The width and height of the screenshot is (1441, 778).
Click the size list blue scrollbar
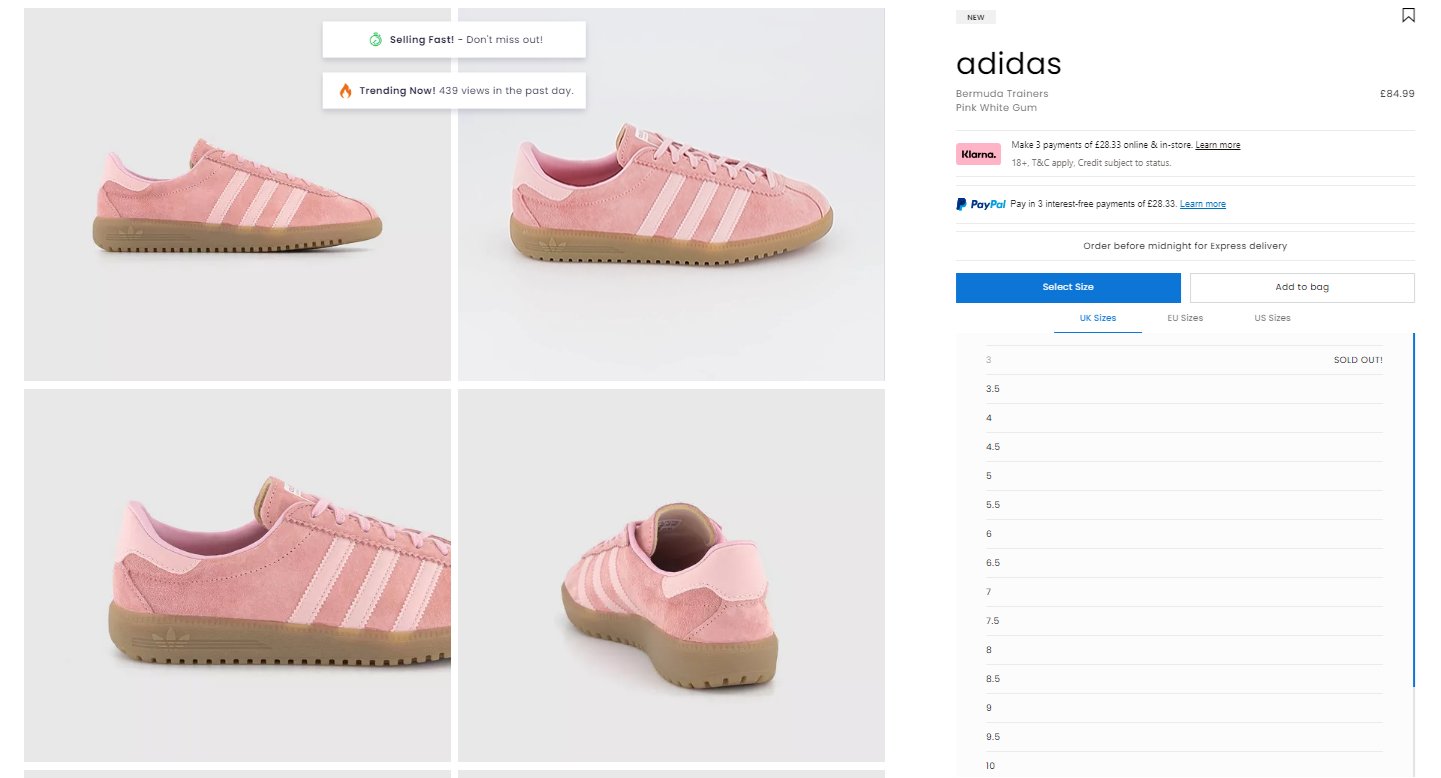pos(1414,510)
